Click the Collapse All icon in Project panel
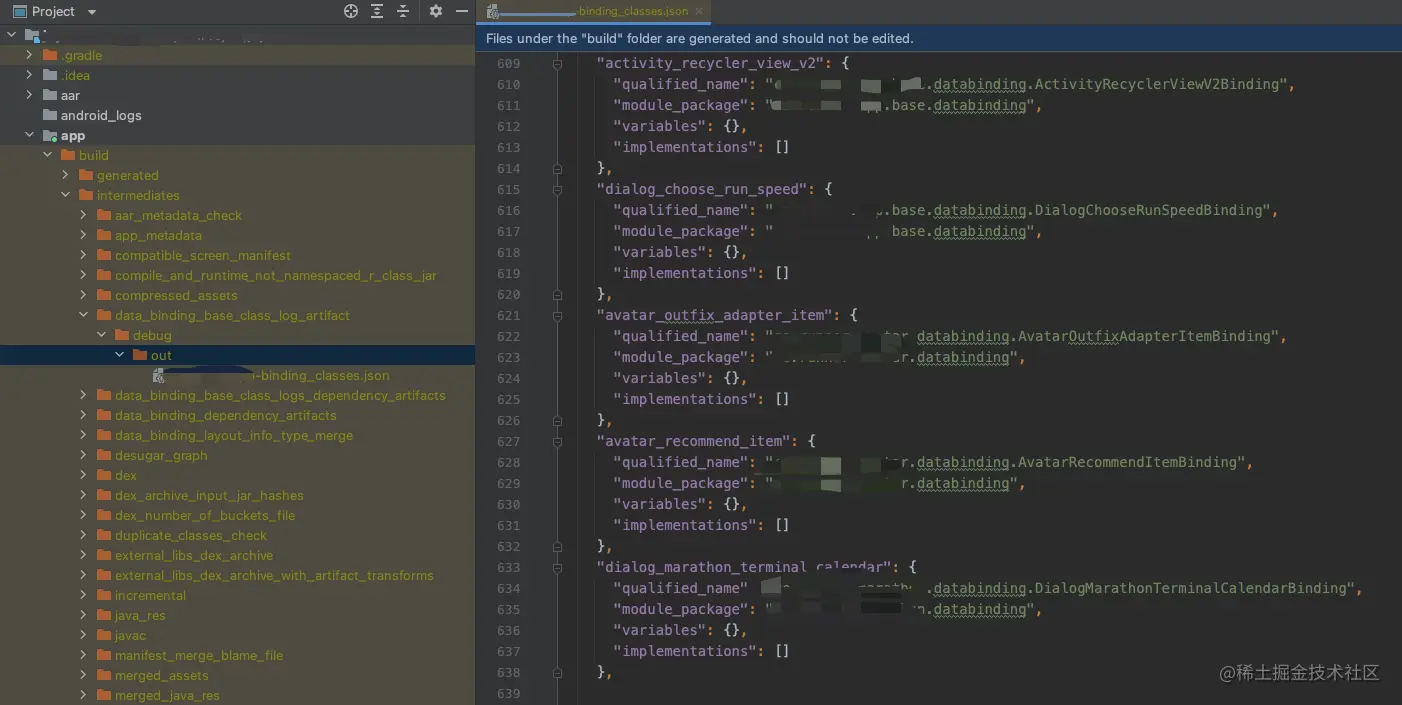 pos(403,11)
